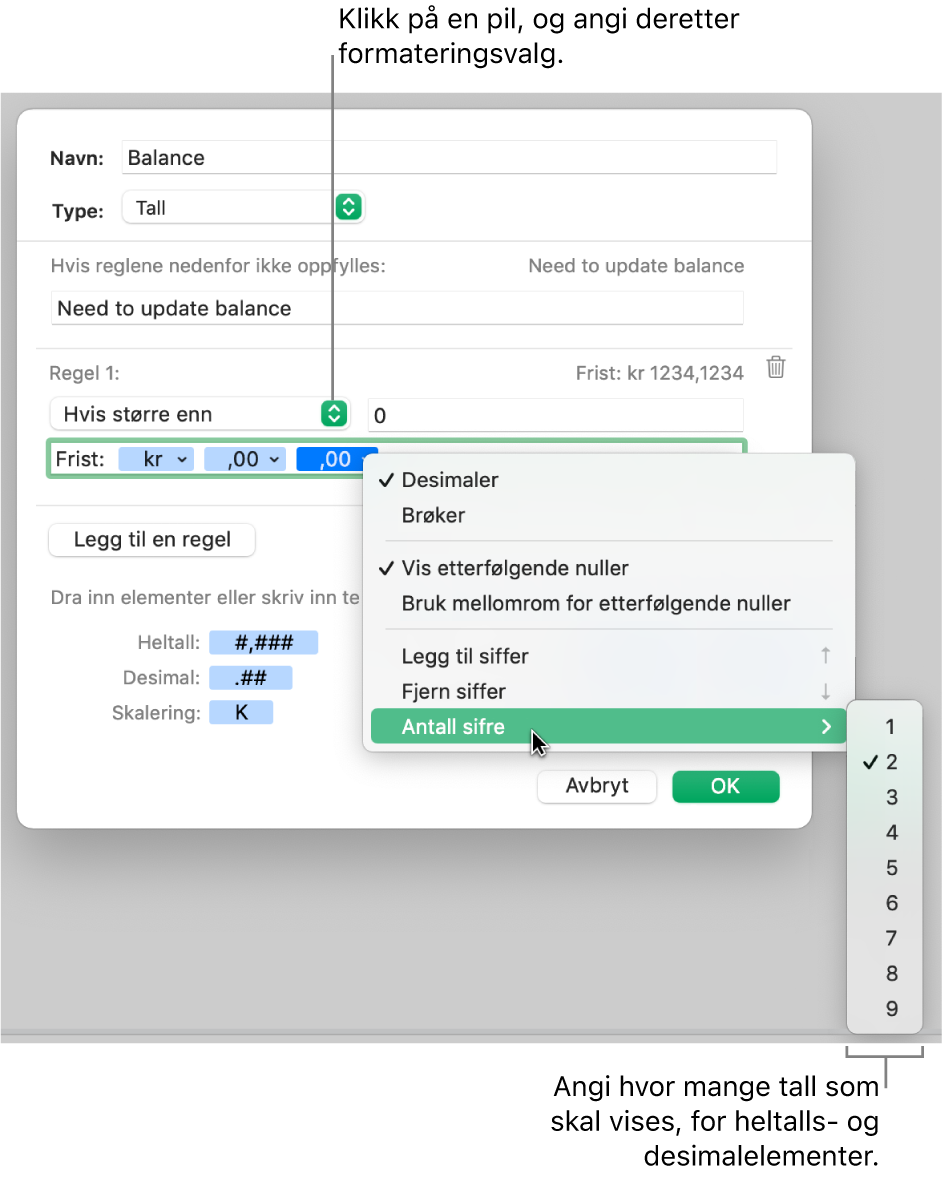This screenshot has width=943, height=1183.
Task: Click the Heltall #,### token
Action: click(263, 643)
